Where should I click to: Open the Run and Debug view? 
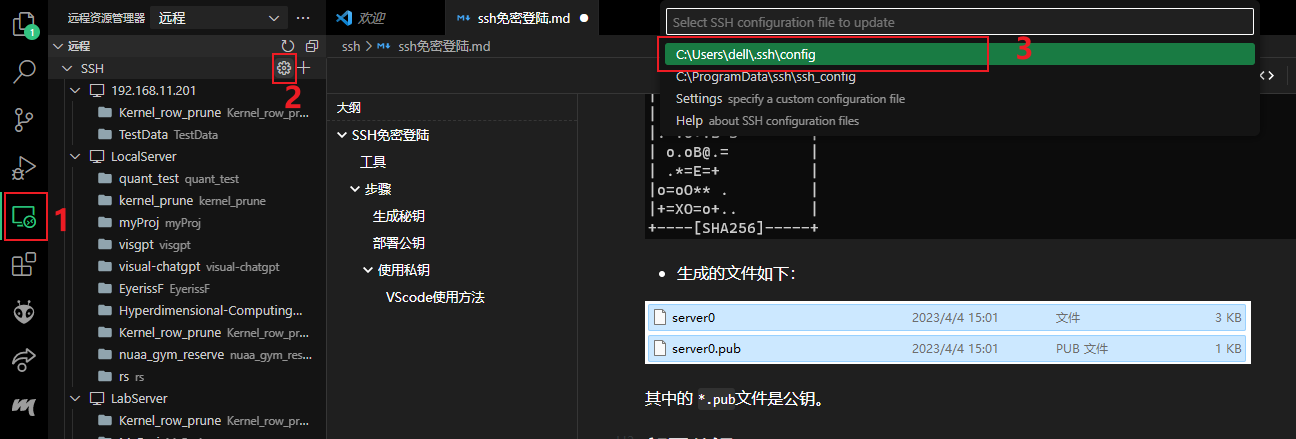[x=24, y=168]
